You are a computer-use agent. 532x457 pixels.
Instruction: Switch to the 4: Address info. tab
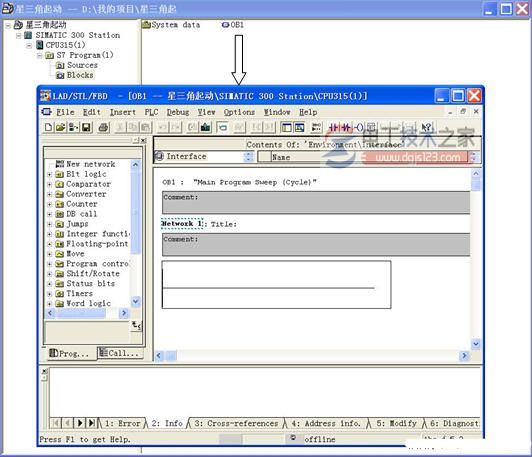click(x=326, y=423)
